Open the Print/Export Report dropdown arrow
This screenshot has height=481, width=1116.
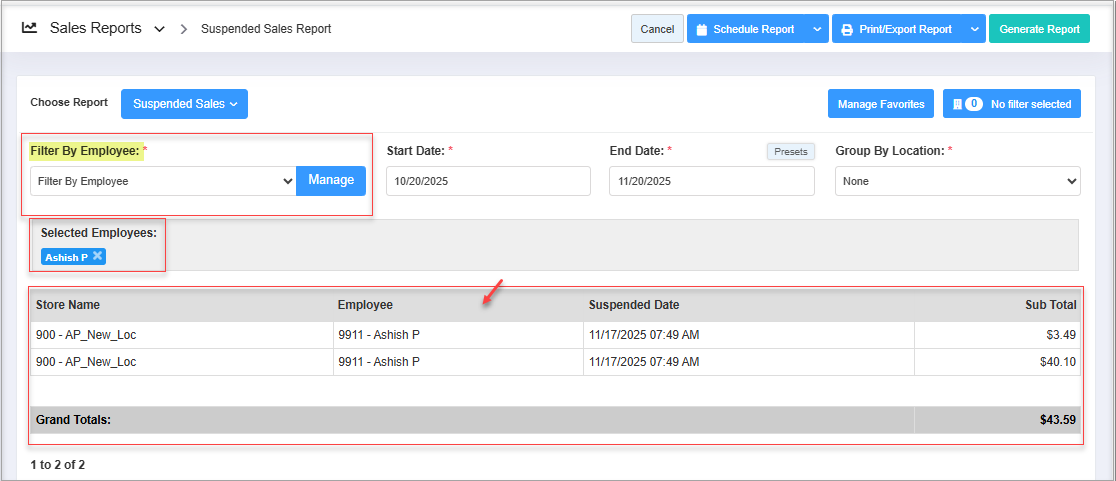click(974, 29)
